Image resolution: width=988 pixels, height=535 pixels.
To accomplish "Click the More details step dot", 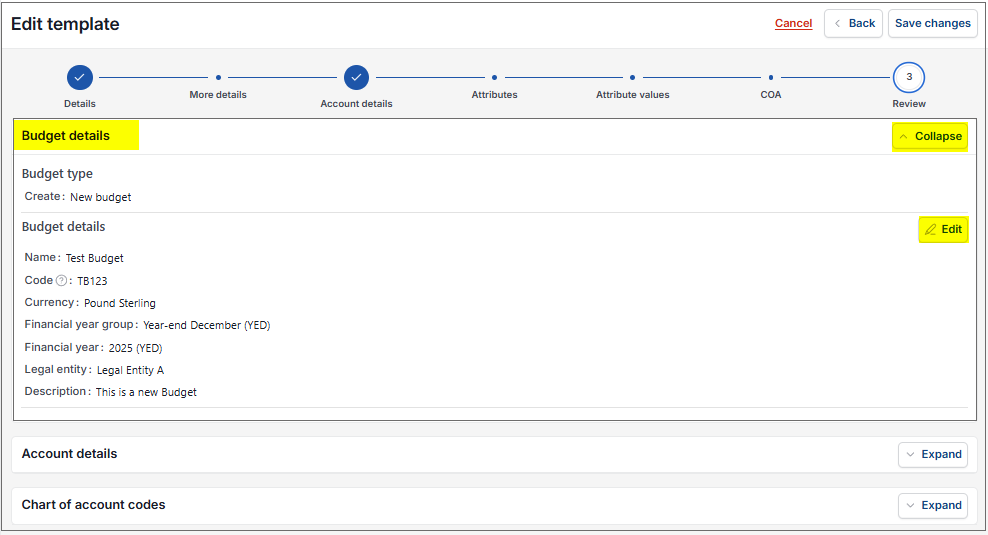I will pos(218,78).
